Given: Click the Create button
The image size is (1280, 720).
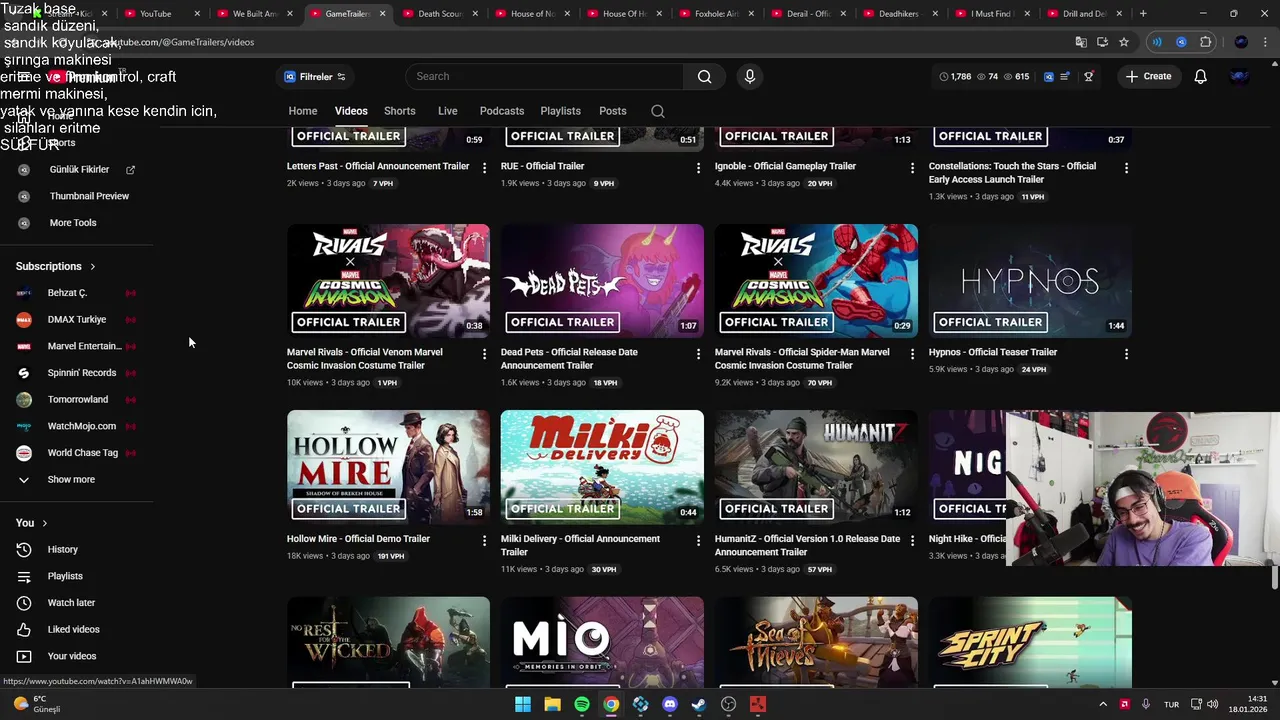Looking at the screenshot, I should (1147, 76).
